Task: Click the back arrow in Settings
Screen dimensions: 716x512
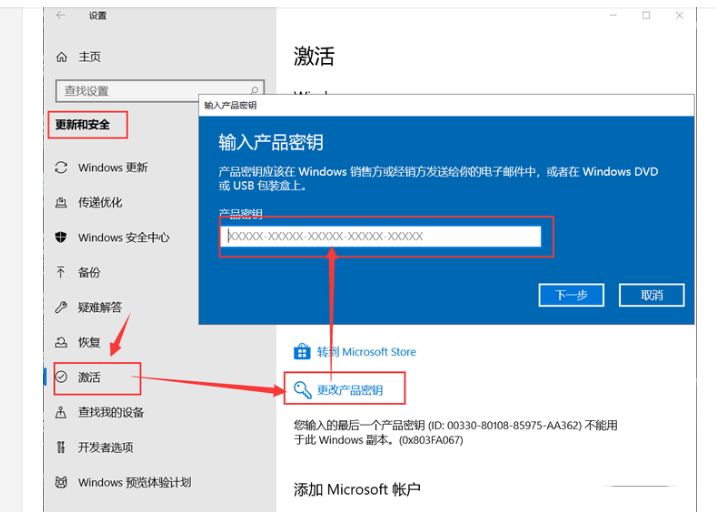Action: (x=61, y=16)
